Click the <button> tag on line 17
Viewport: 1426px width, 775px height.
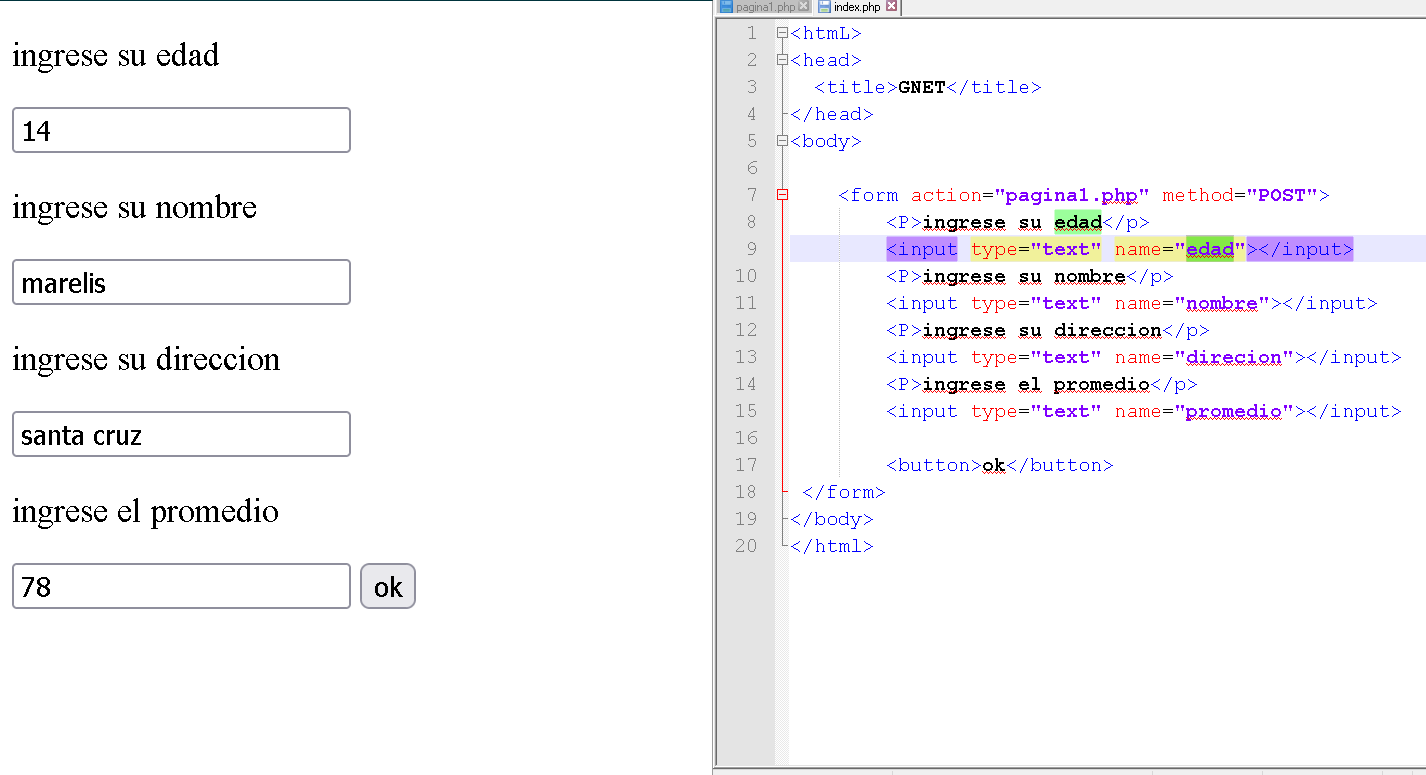click(x=934, y=465)
